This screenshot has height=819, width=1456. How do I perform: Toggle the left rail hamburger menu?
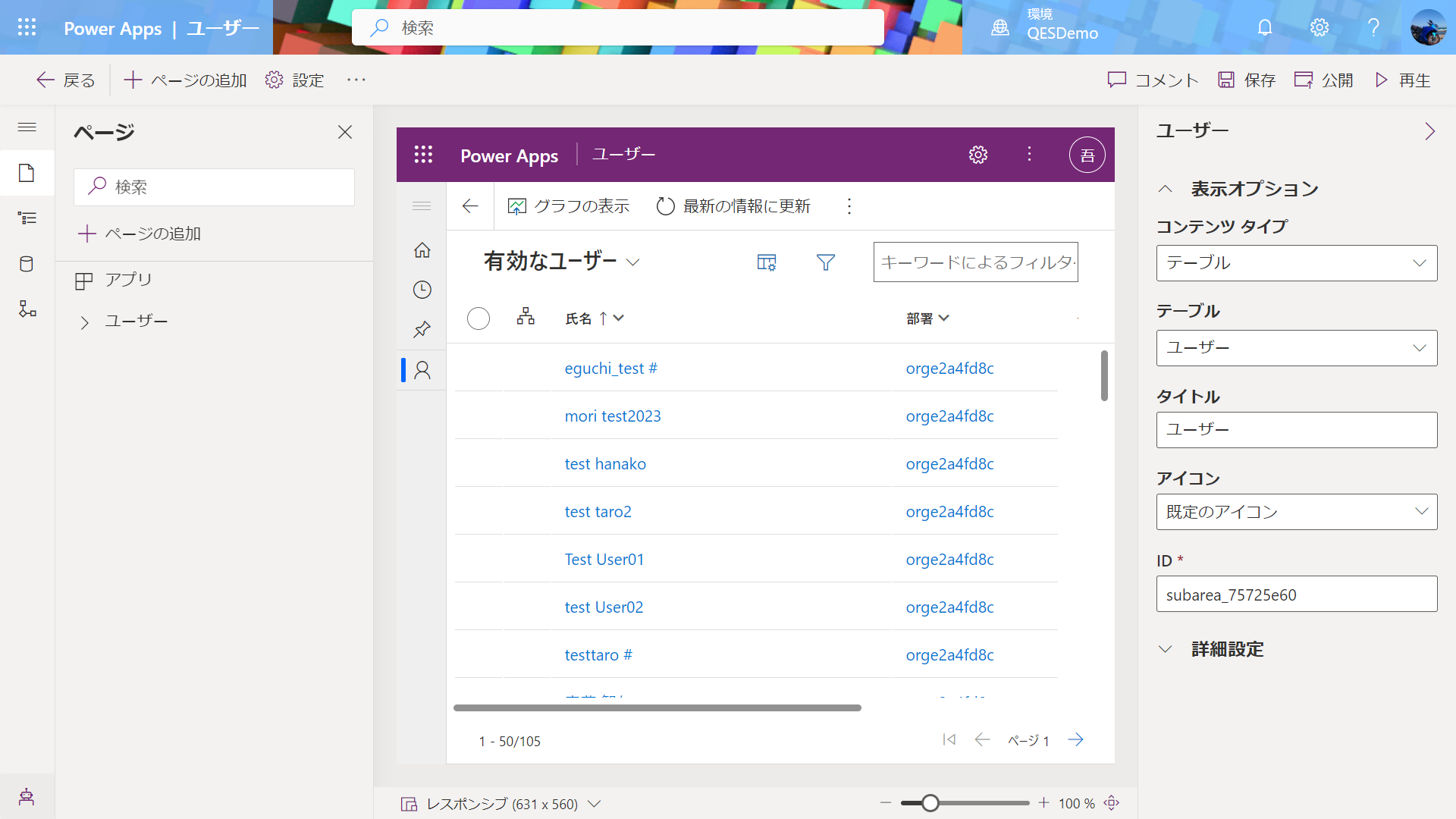27,127
